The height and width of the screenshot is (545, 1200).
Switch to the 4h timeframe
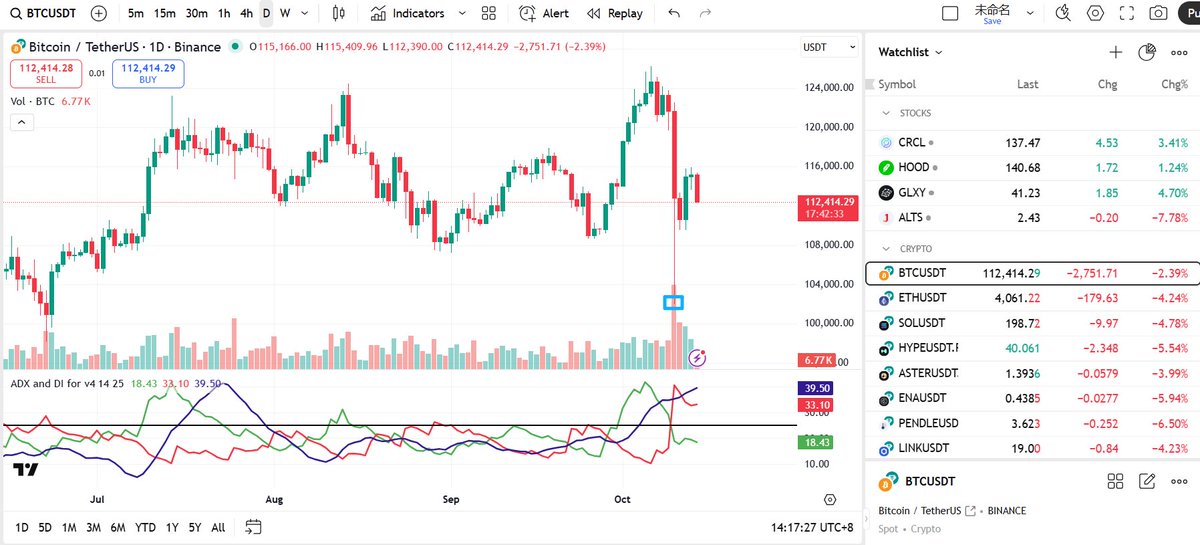246,14
